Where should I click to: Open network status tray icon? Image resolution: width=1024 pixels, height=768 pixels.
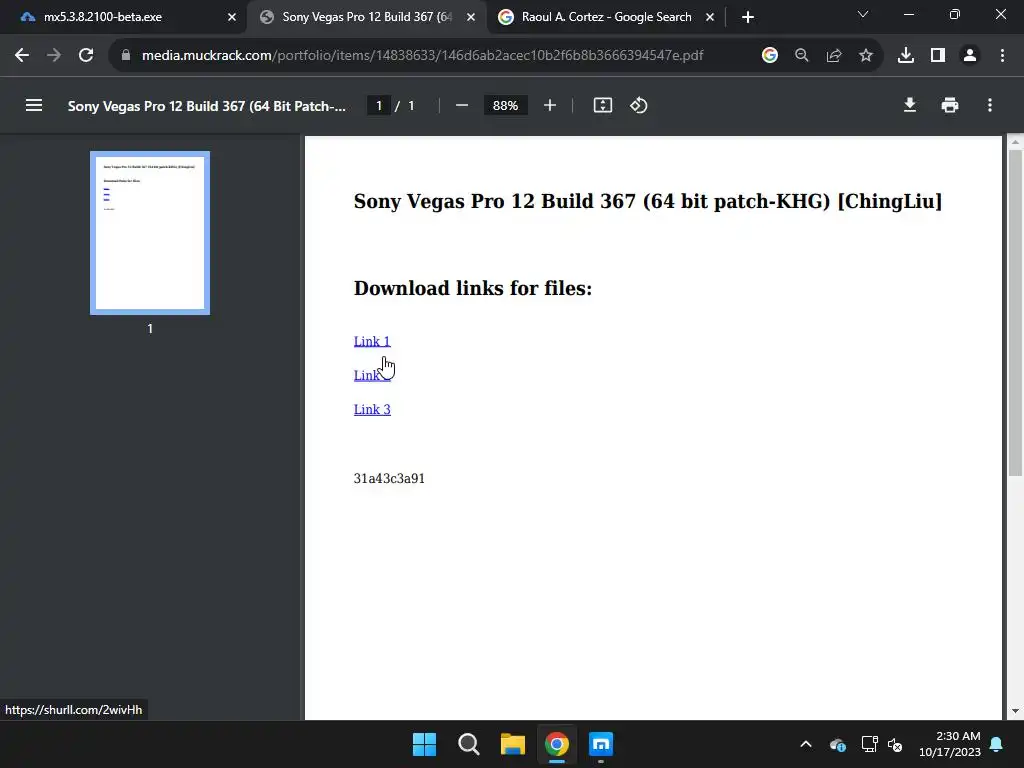869,744
